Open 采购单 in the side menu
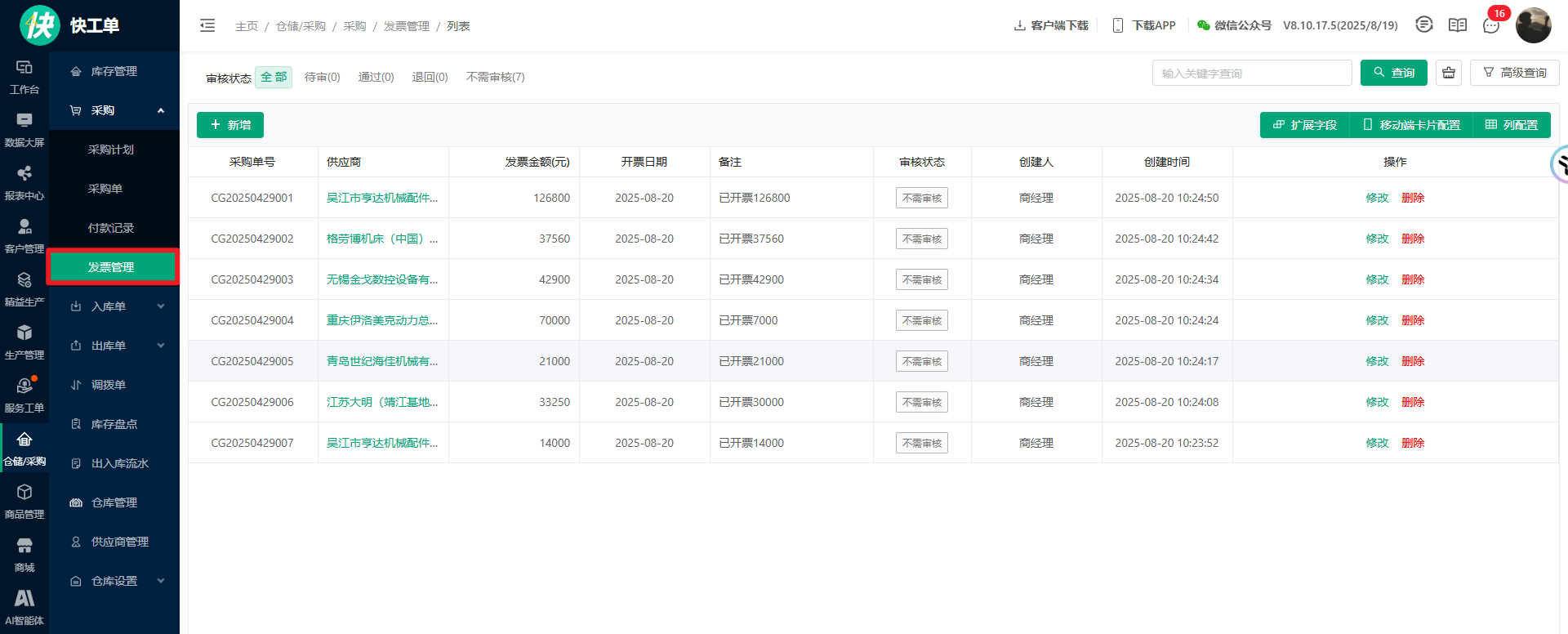The height and width of the screenshot is (634, 1568). (105, 189)
